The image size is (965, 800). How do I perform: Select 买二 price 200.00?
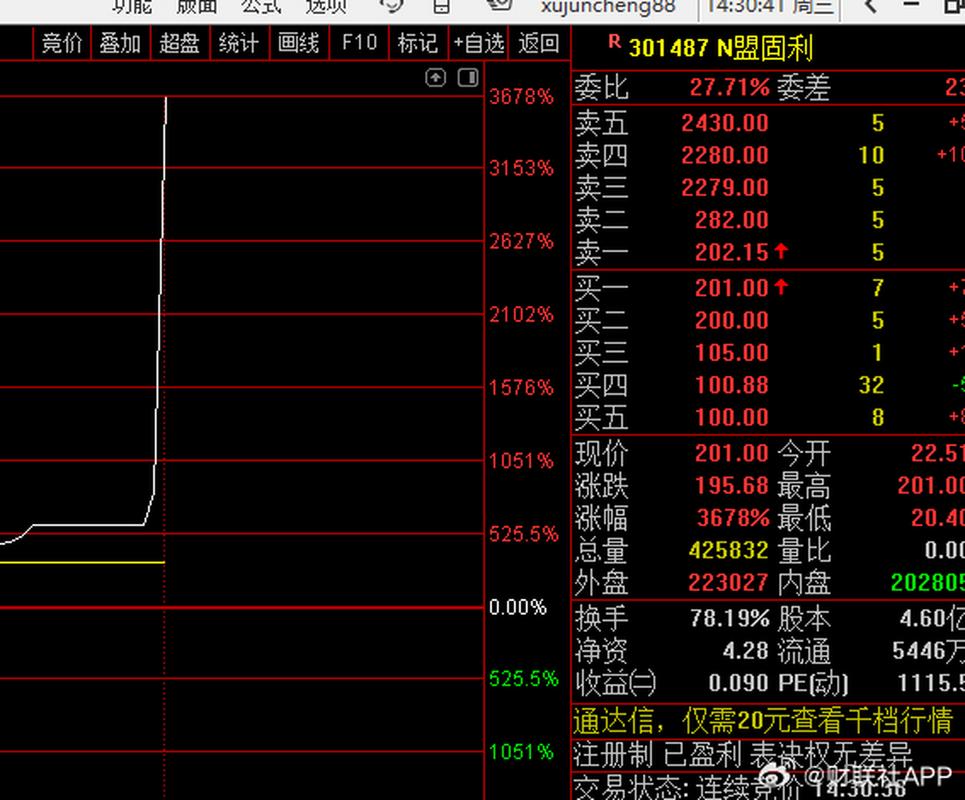(732, 321)
